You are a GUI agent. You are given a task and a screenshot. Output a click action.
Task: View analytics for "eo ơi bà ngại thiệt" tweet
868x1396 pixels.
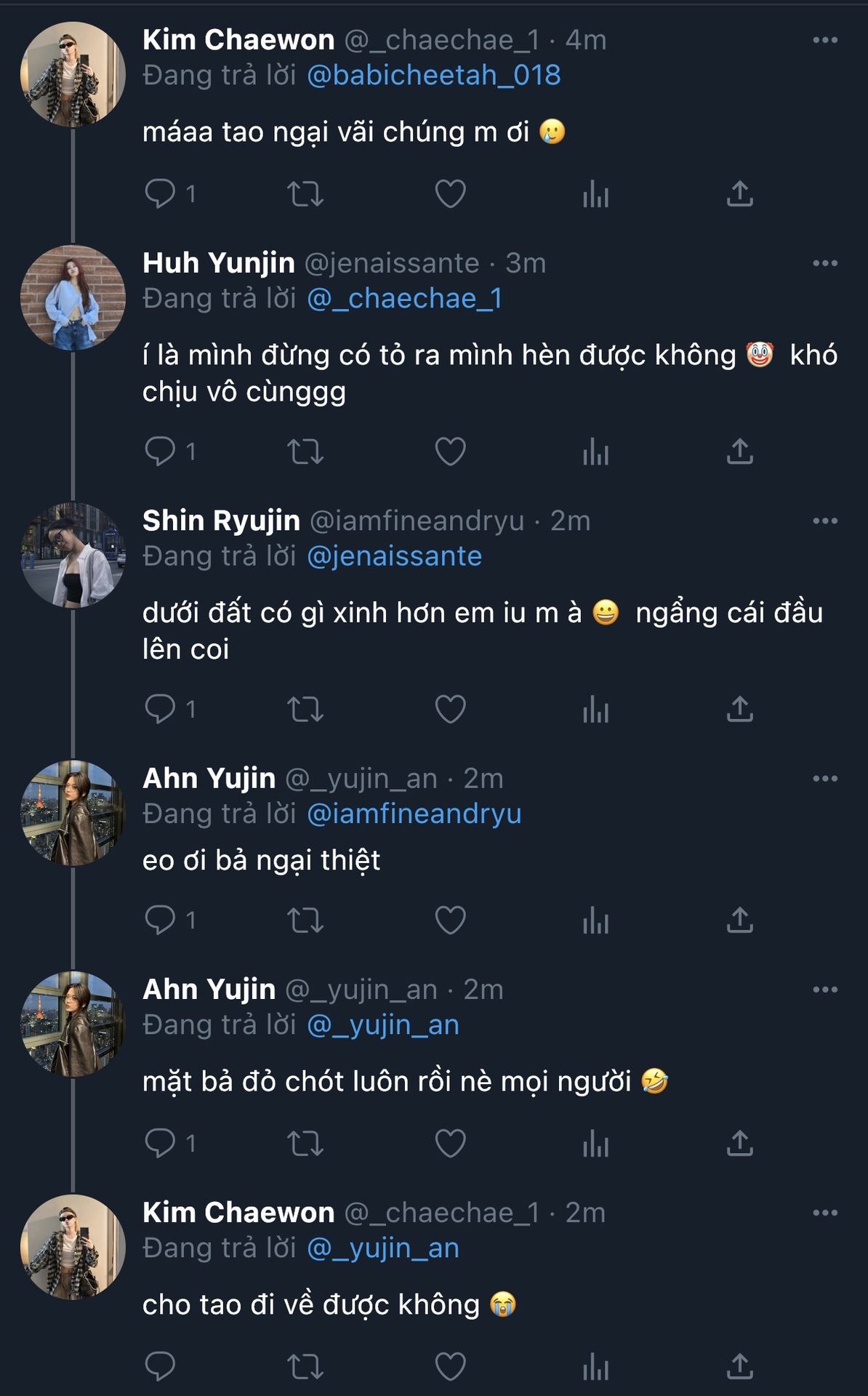[595, 920]
